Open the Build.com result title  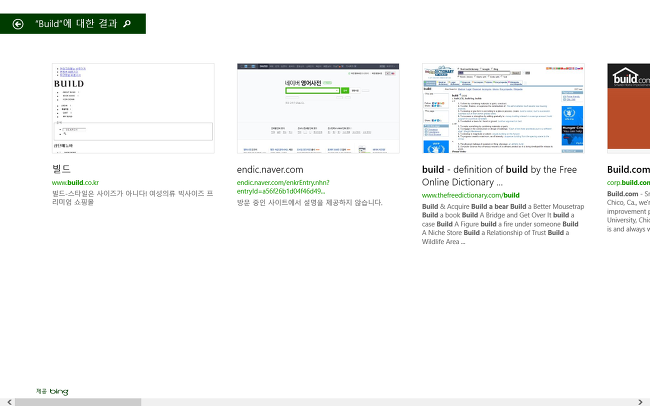tap(628, 170)
